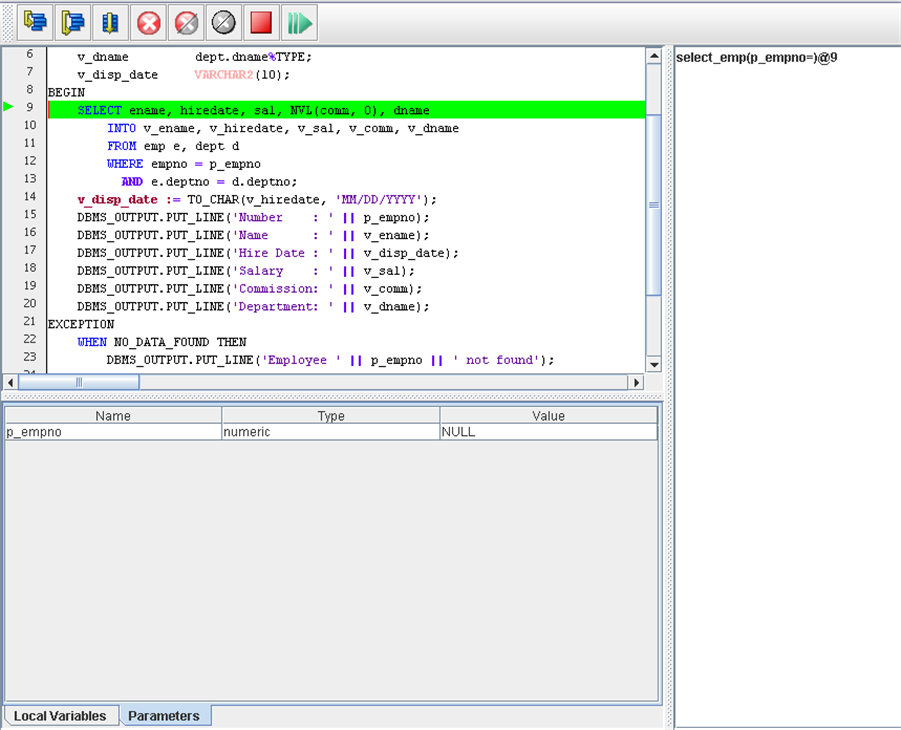Select the select_emp call stack entry
Viewport: 901px width, 730px height.
pyautogui.click(x=756, y=57)
